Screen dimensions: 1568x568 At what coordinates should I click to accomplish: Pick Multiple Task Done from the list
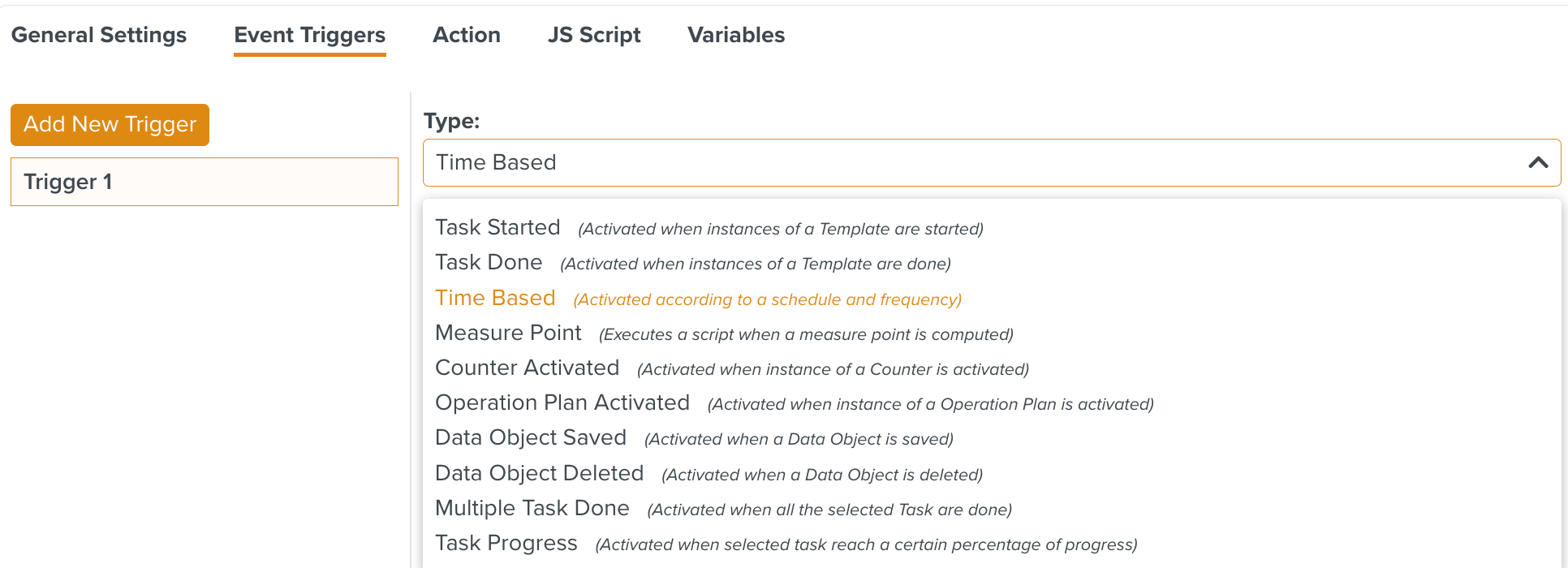pyautogui.click(x=532, y=509)
